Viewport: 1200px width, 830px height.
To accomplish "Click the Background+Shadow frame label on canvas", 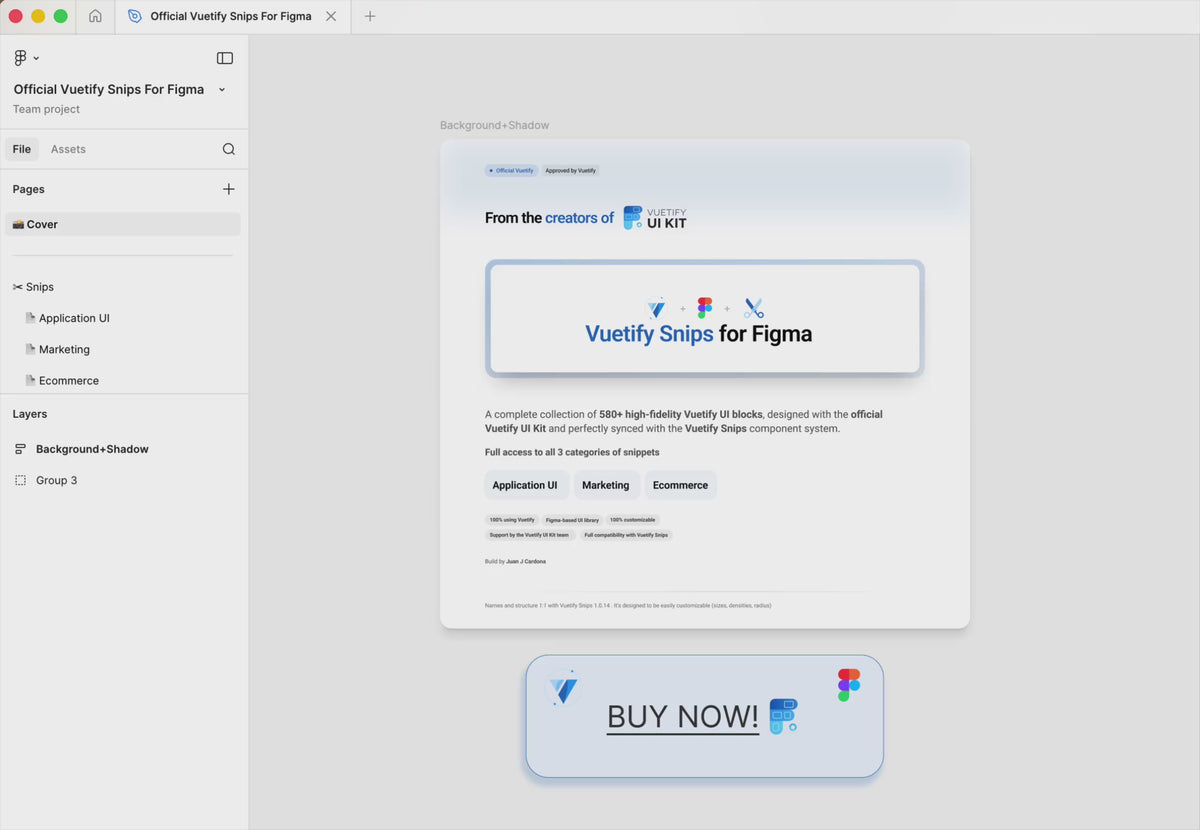I will click(495, 125).
